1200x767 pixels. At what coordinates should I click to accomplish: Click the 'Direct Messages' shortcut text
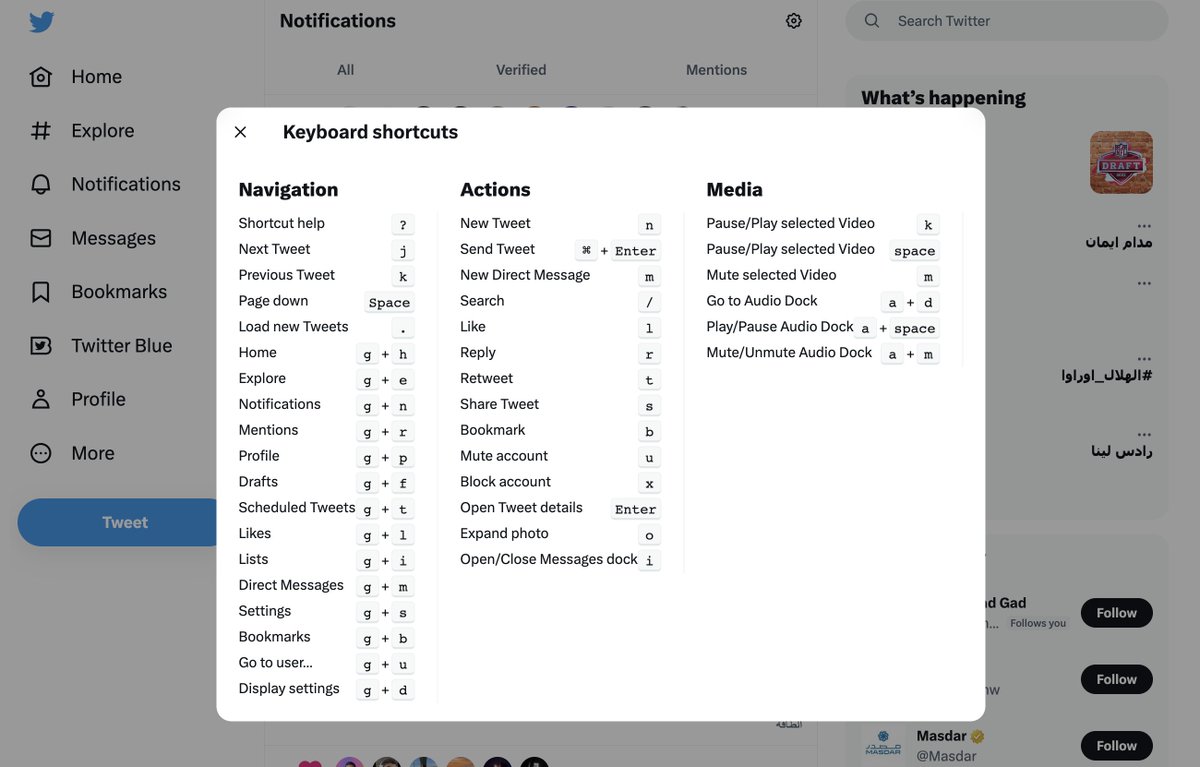tap(291, 585)
